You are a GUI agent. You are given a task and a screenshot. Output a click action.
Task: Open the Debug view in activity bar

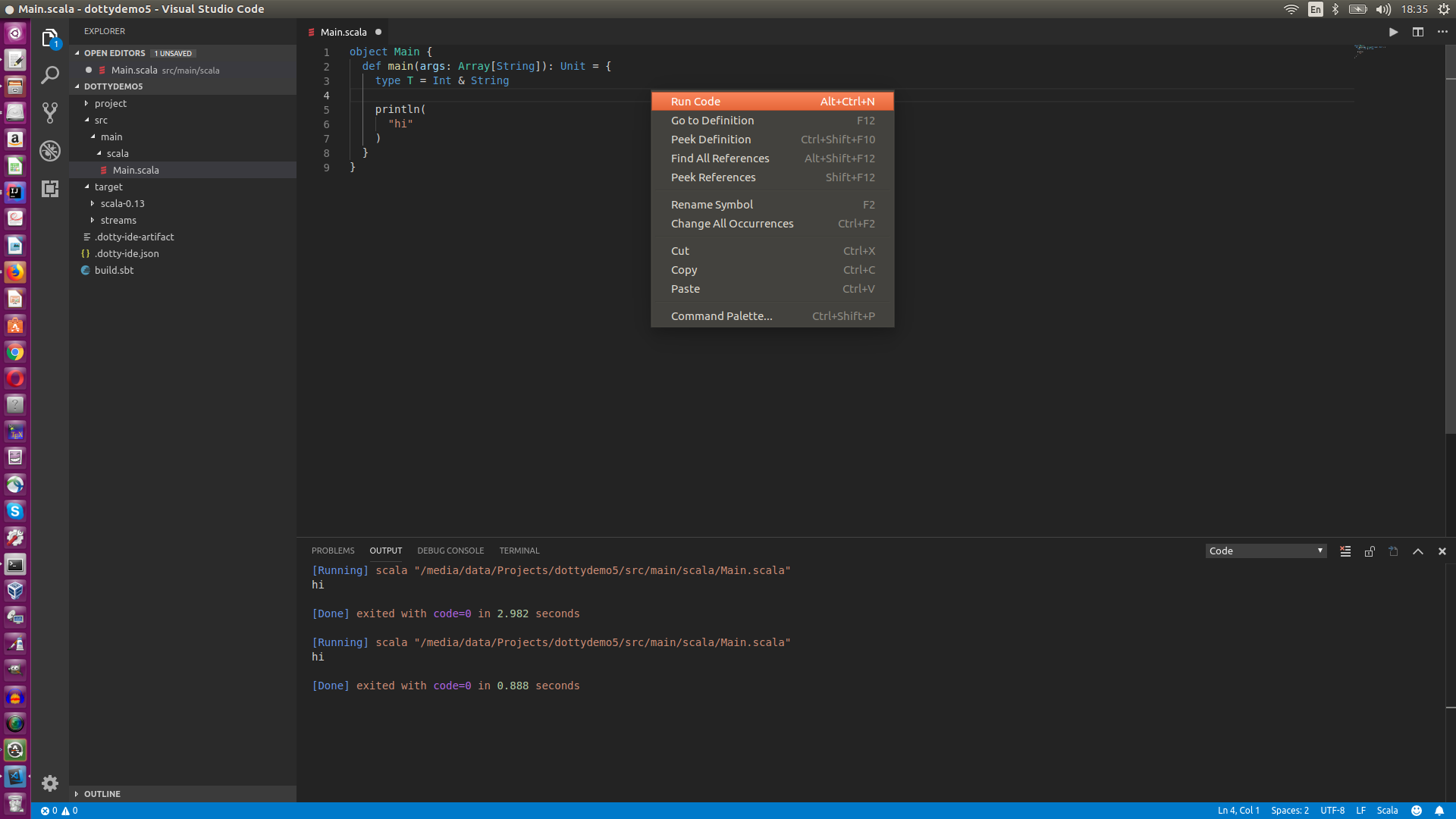coord(50,151)
